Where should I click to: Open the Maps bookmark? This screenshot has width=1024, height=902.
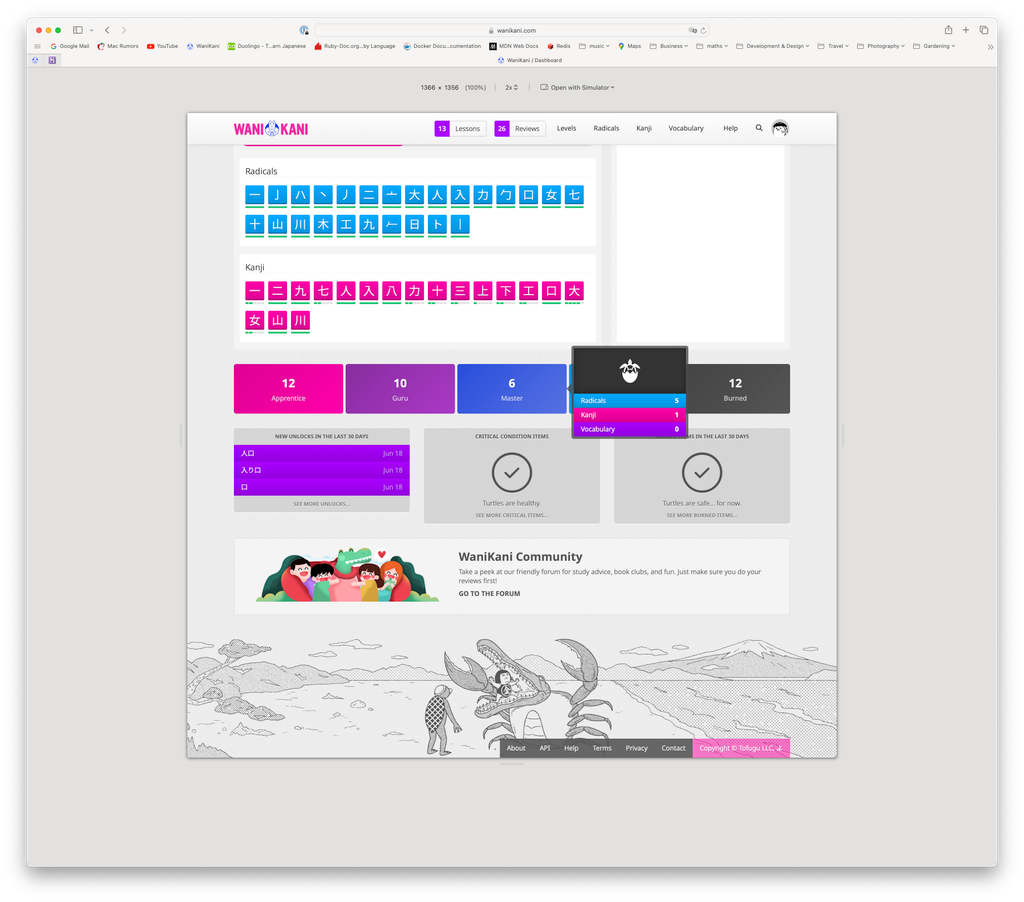coord(630,46)
